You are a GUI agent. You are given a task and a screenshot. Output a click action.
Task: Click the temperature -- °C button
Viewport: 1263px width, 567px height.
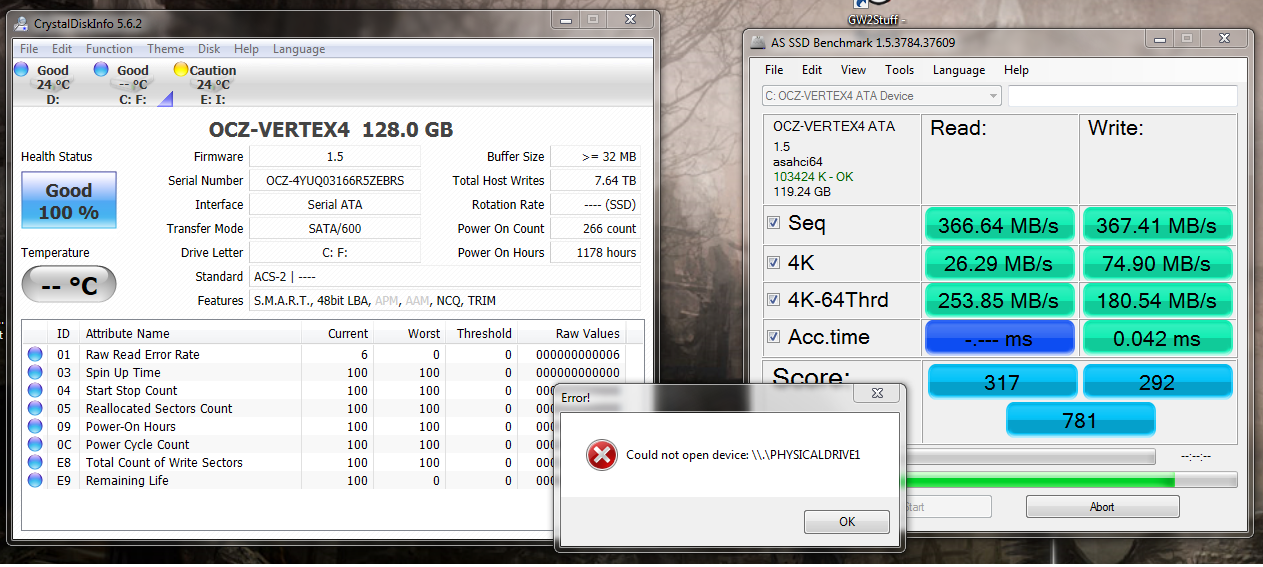coord(69,286)
